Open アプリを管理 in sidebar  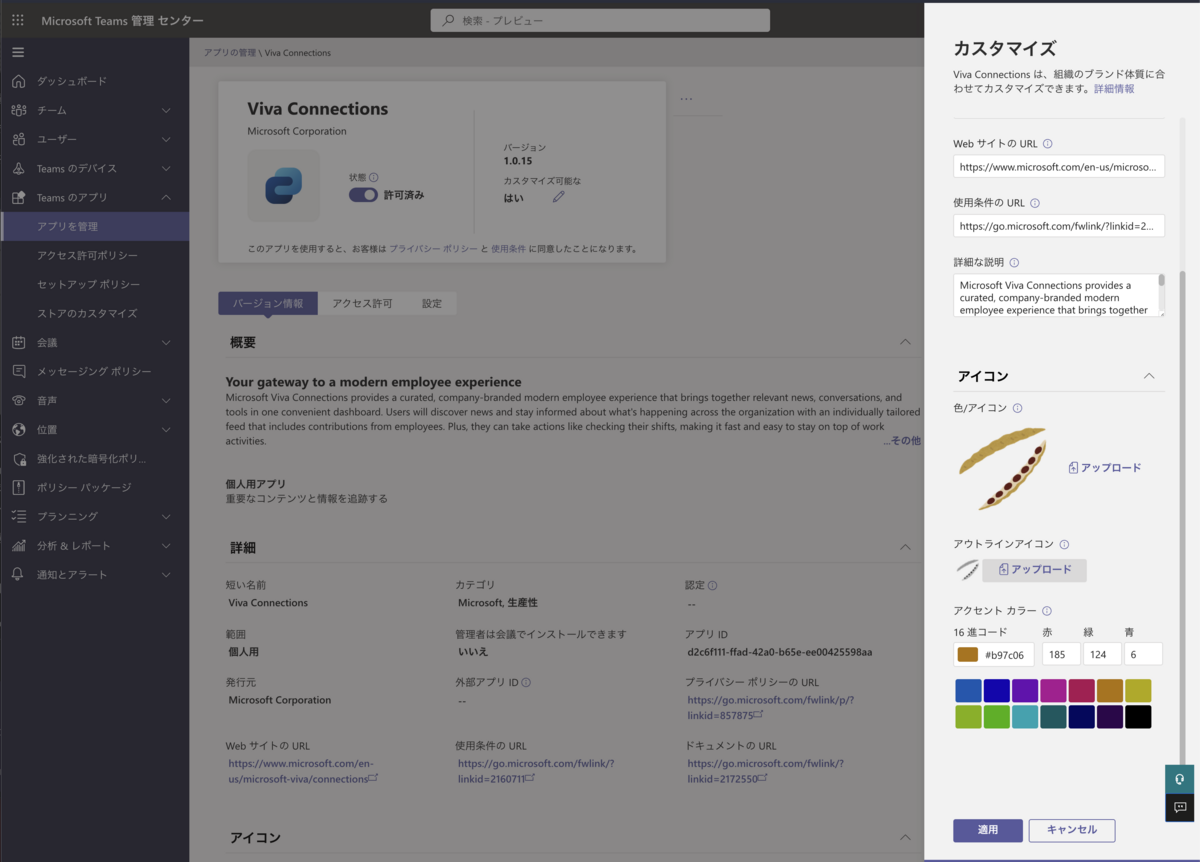(x=95, y=226)
